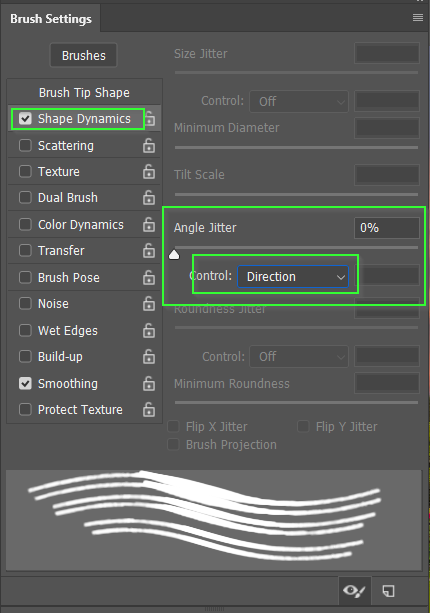Screen dimensions: 430x613
Task: Open the Brush Settings panel menu icon
Action: [417, 18]
